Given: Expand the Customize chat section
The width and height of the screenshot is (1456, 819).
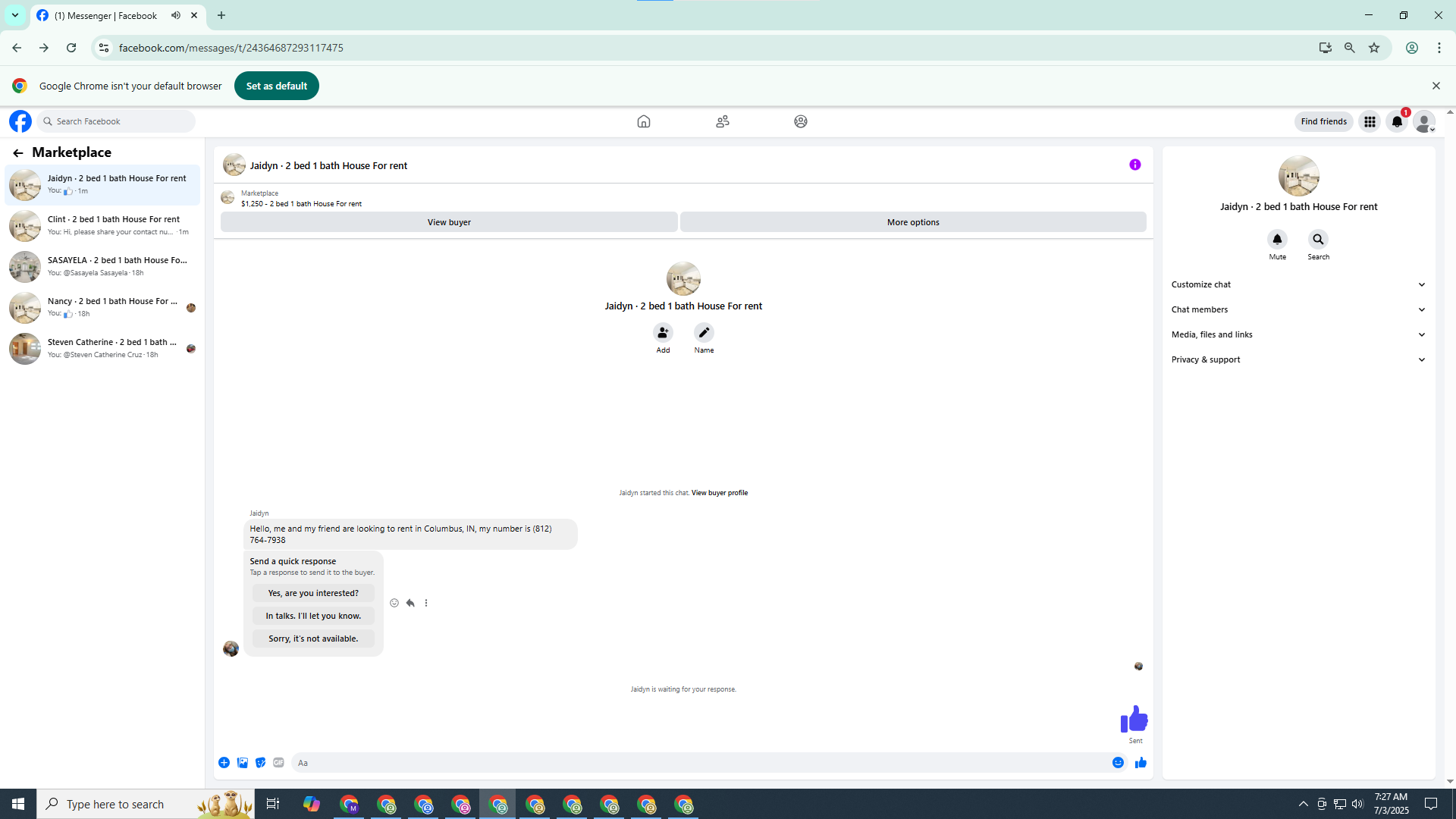Looking at the screenshot, I should pyautogui.click(x=1298, y=284).
